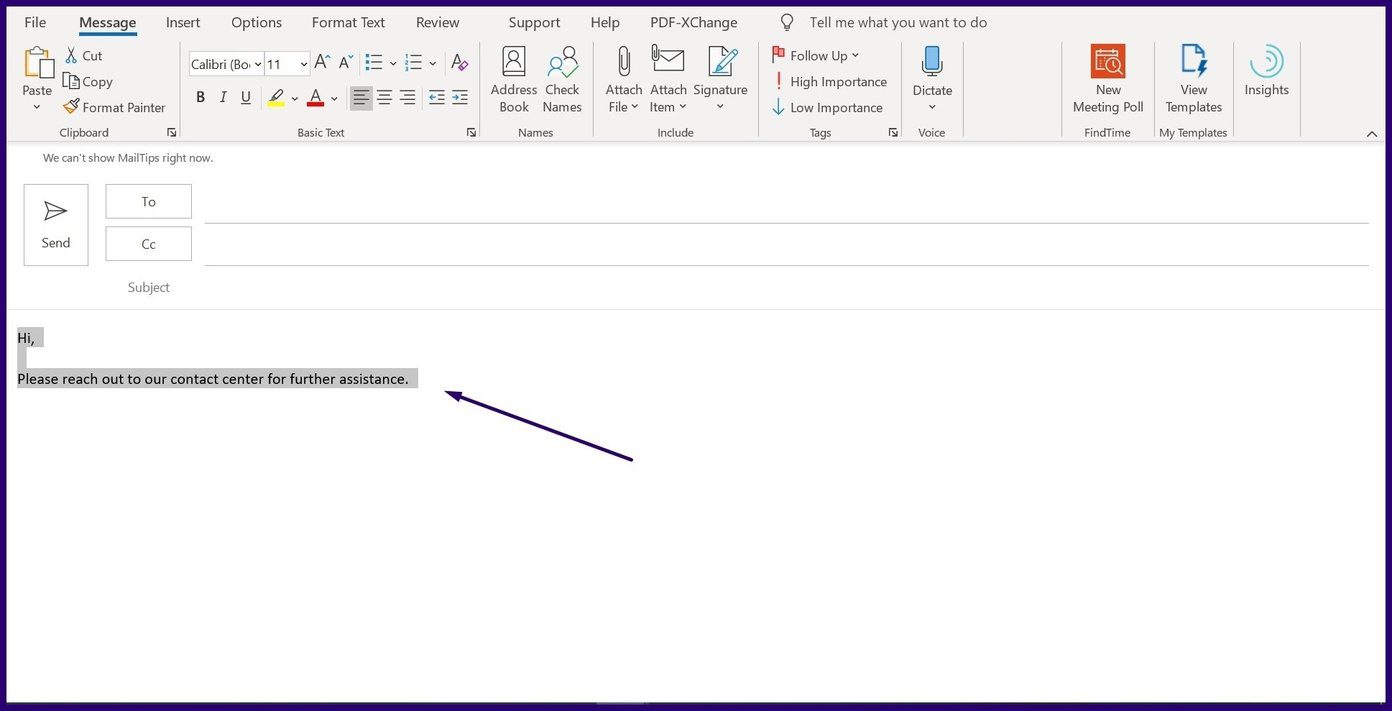Open the Signature menu

click(720, 80)
